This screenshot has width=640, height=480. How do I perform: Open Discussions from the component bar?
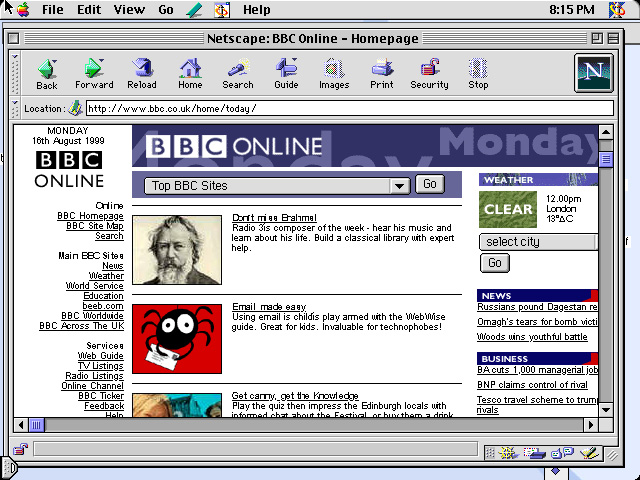tap(562, 453)
